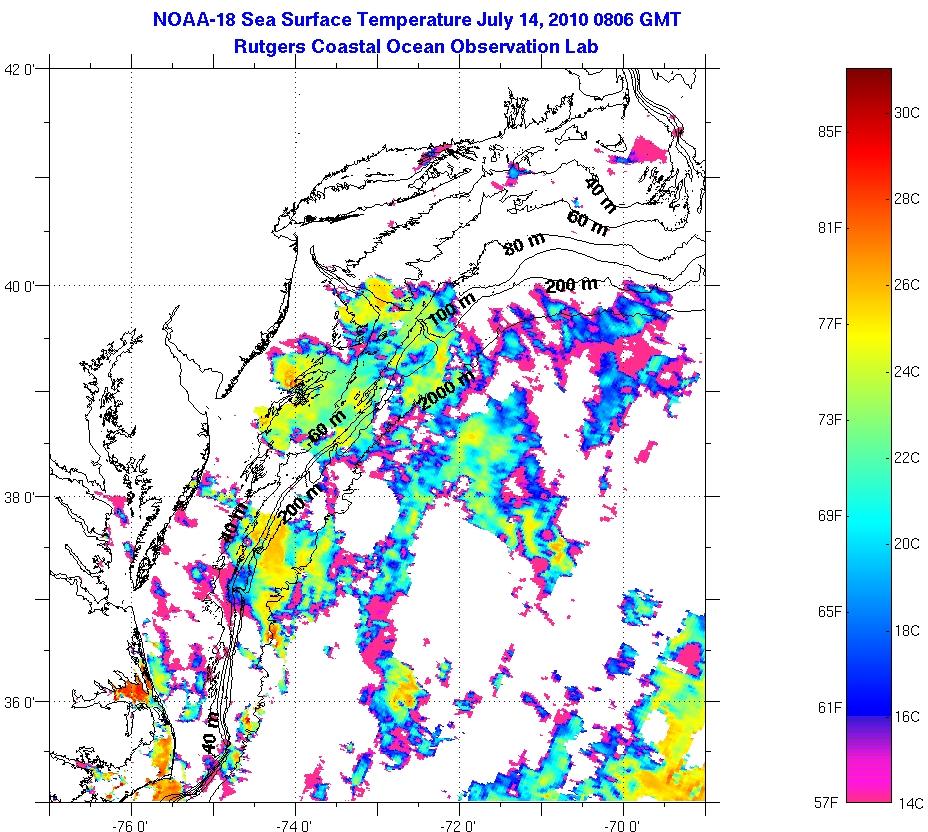The width and height of the screenshot is (928, 832).
Task: Click the '77F' colorbar label
Action: (829, 324)
